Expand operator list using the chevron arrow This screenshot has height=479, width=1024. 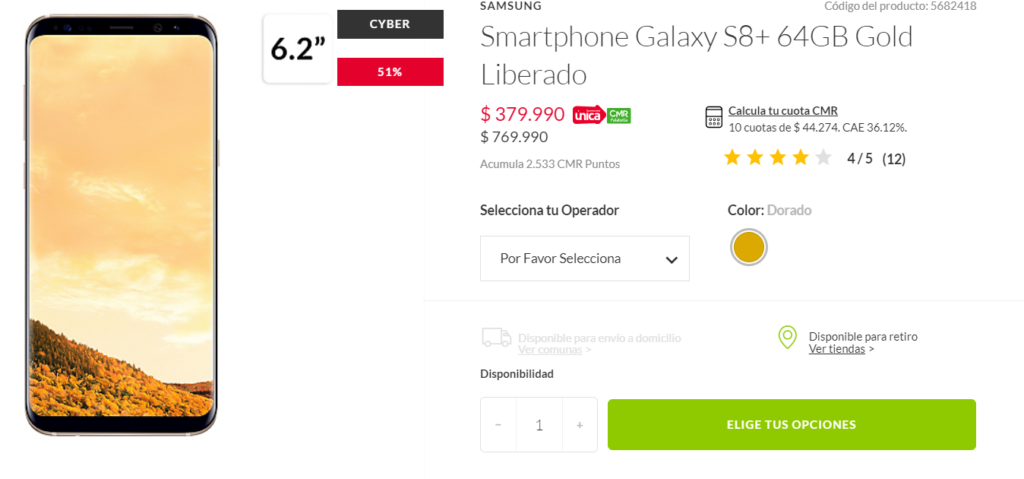pyautogui.click(x=672, y=260)
